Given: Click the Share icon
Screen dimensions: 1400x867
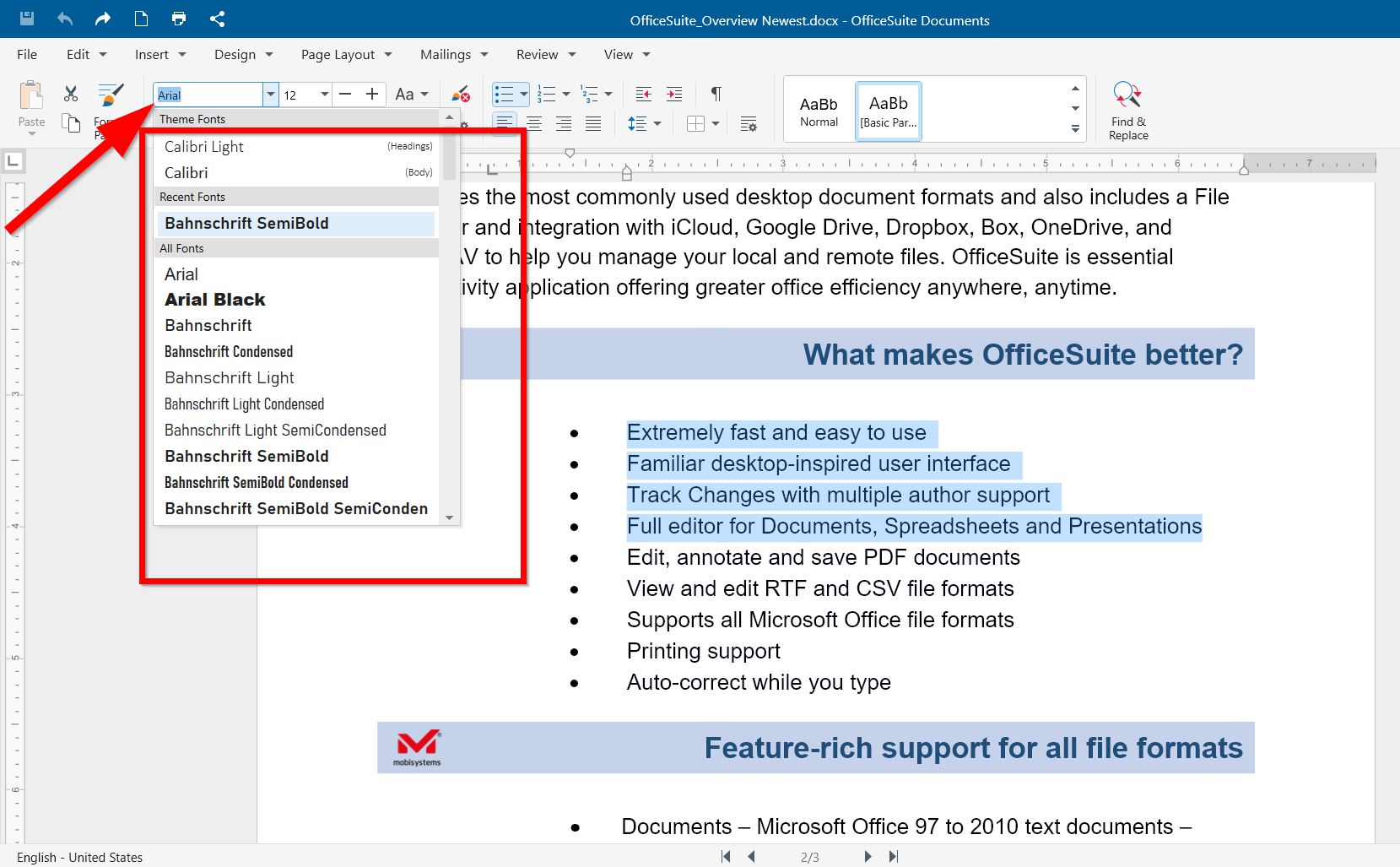Looking at the screenshot, I should (x=217, y=19).
